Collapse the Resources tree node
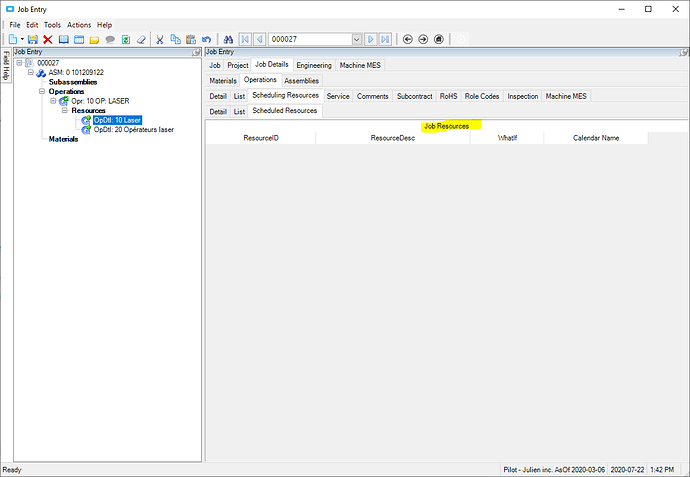The width and height of the screenshot is (690, 477). click(x=65, y=110)
